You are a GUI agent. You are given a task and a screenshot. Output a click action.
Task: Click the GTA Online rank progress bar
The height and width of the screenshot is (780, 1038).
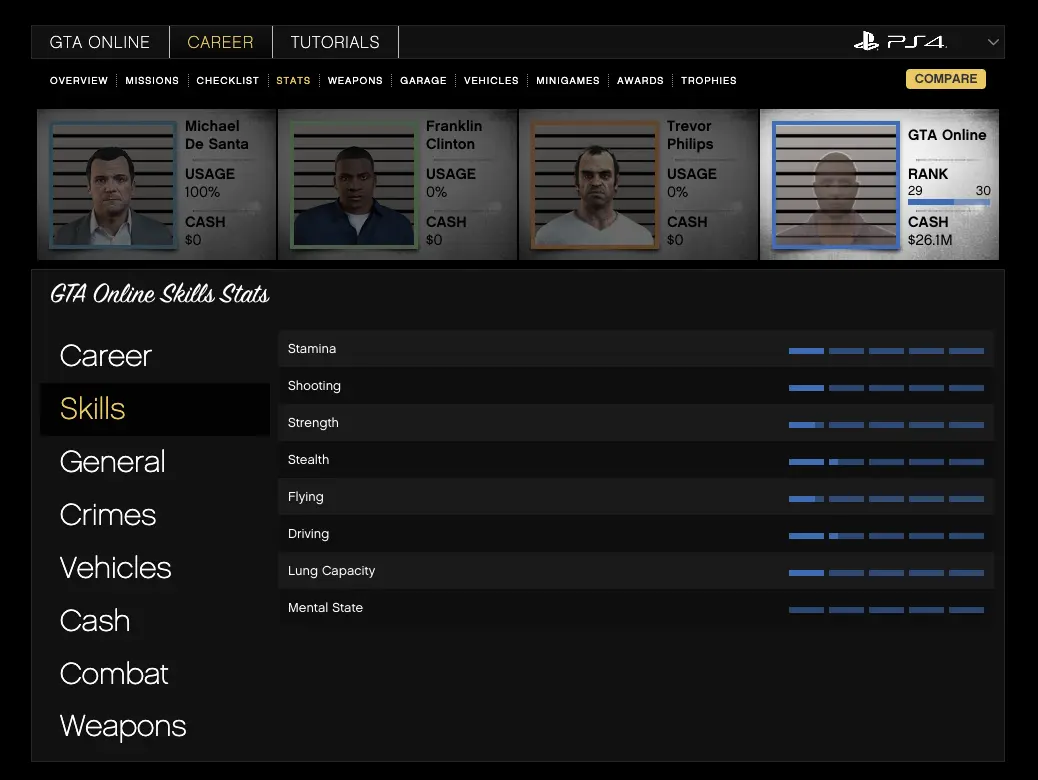(x=948, y=203)
